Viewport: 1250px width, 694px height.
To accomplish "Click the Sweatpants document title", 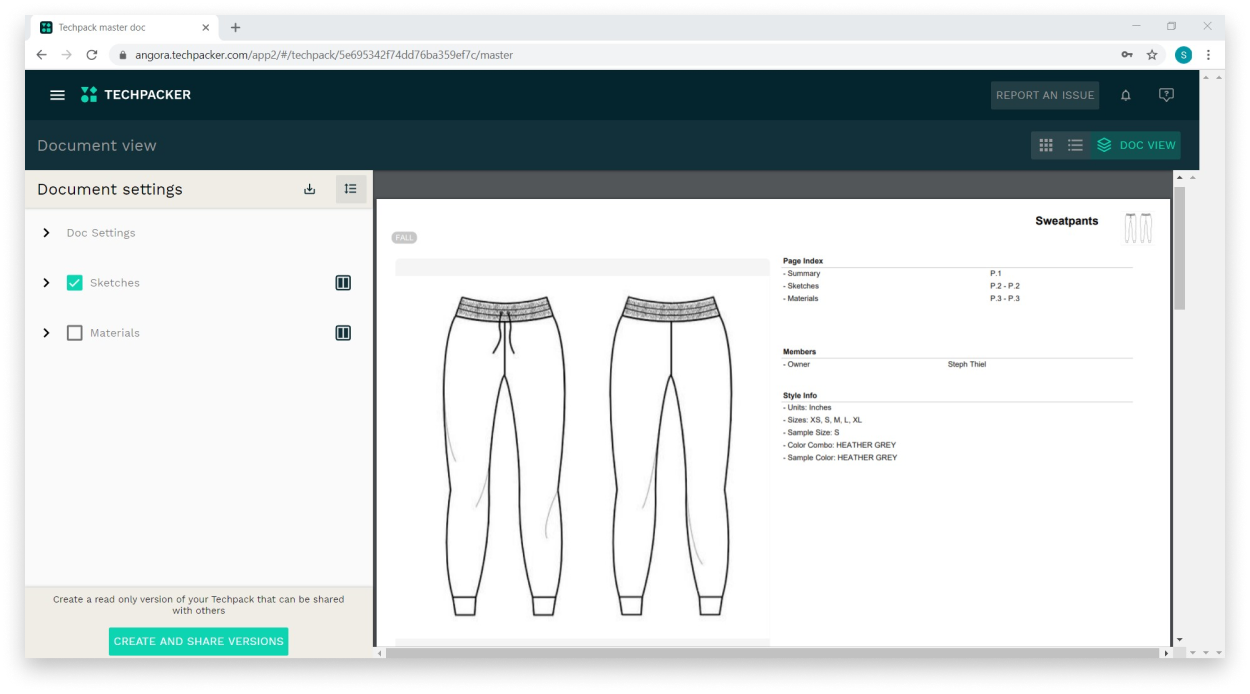I will 1066,221.
